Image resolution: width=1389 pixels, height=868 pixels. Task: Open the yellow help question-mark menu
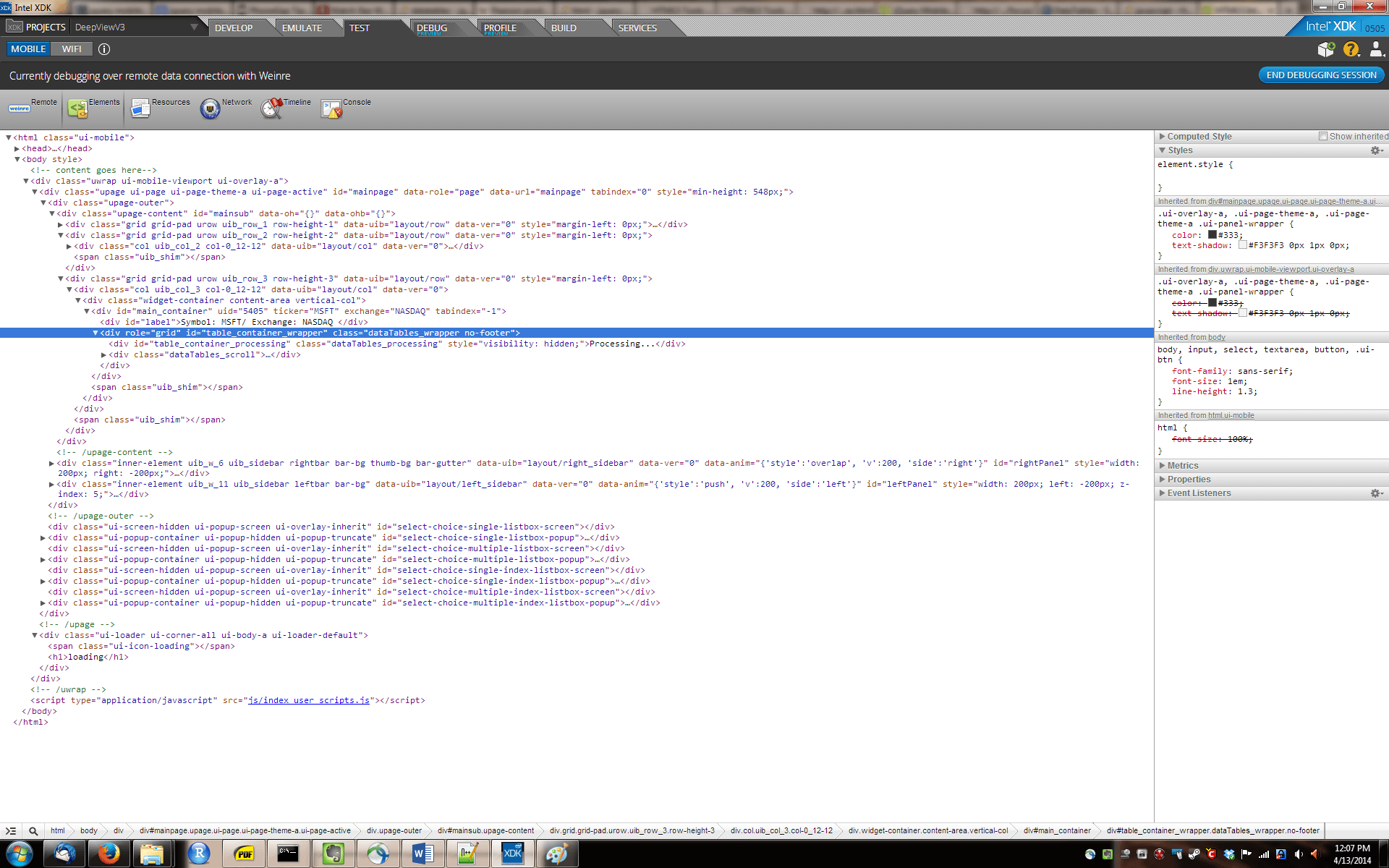point(1351,49)
